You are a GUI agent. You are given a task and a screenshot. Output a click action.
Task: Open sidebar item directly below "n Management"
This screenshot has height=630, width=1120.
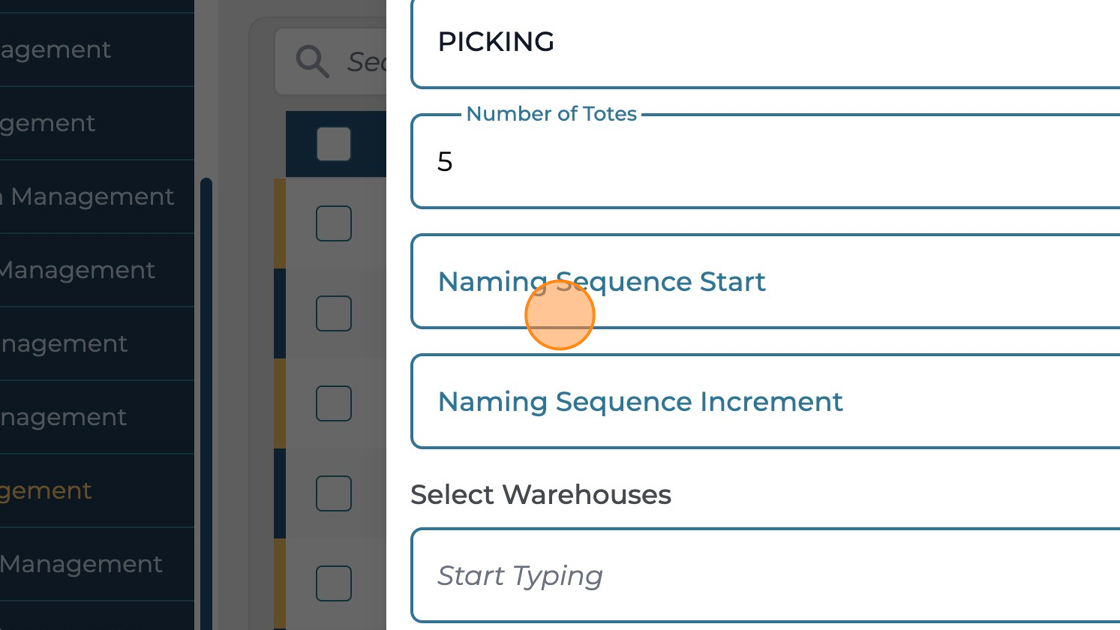coord(78,271)
